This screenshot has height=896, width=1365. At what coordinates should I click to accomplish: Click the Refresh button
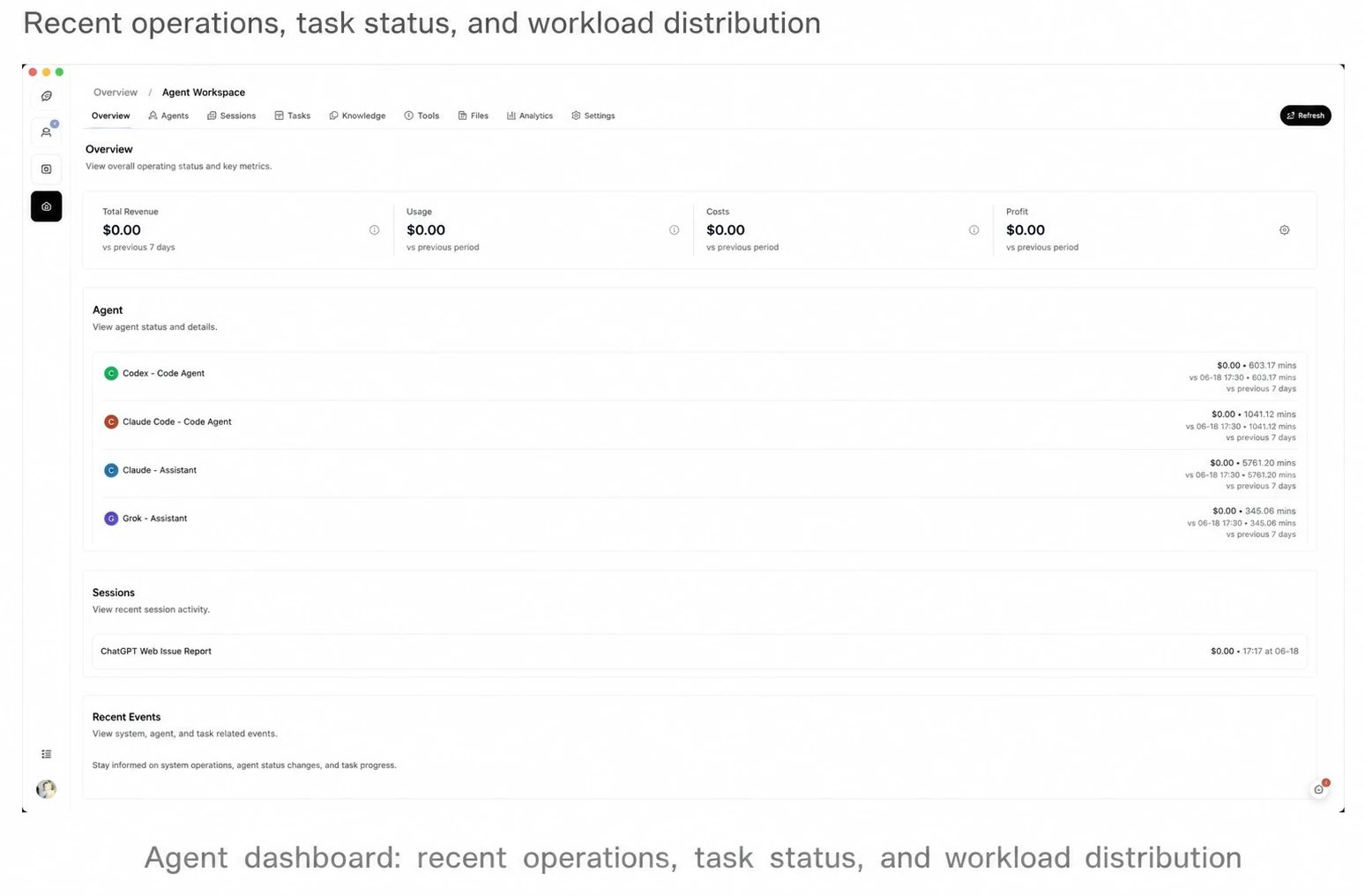pos(1305,116)
